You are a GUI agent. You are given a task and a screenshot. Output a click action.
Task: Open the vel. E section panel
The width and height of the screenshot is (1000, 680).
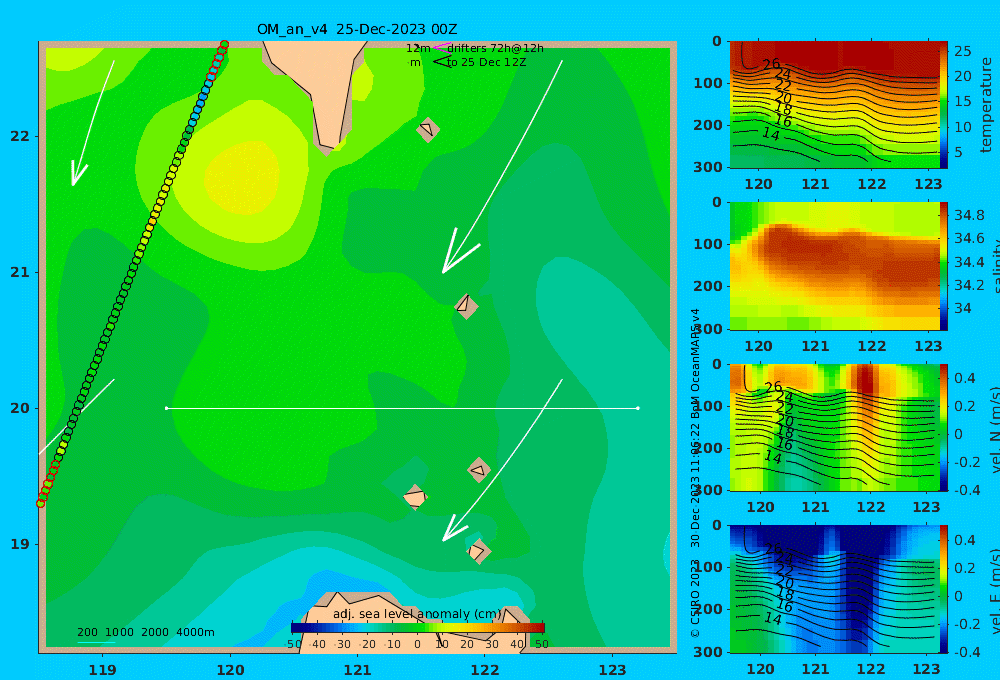click(834, 589)
